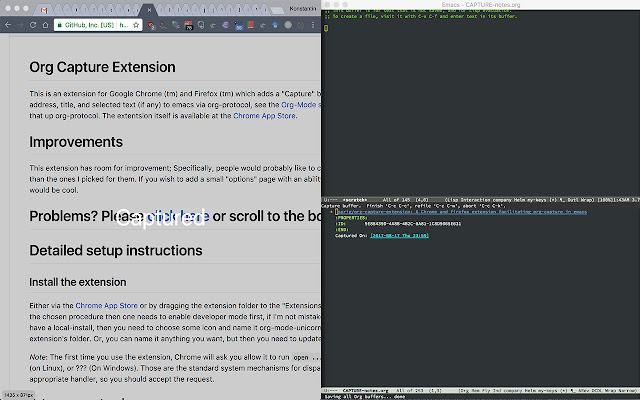Image resolution: width=640 pixels, height=400 pixels.
Task: Click the 'Capture buffer' header line in Emacs
Action: 413,206
